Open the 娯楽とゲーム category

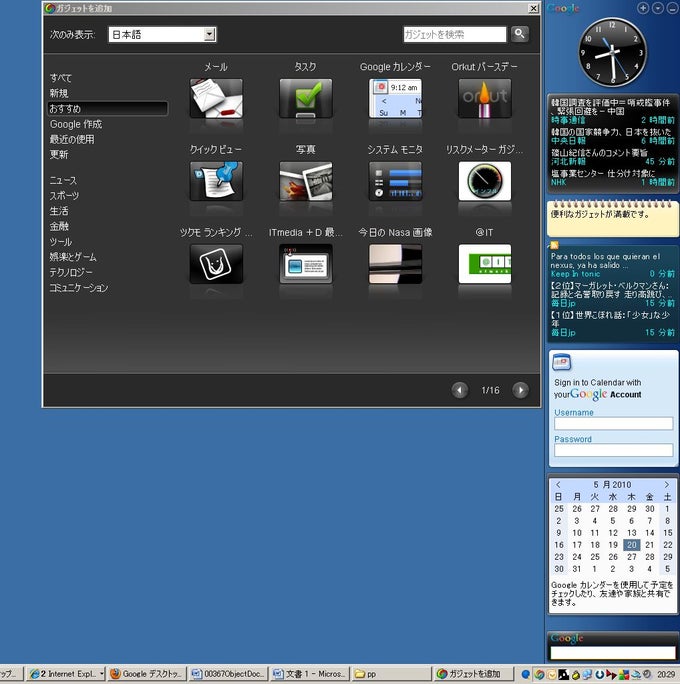coord(73,257)
